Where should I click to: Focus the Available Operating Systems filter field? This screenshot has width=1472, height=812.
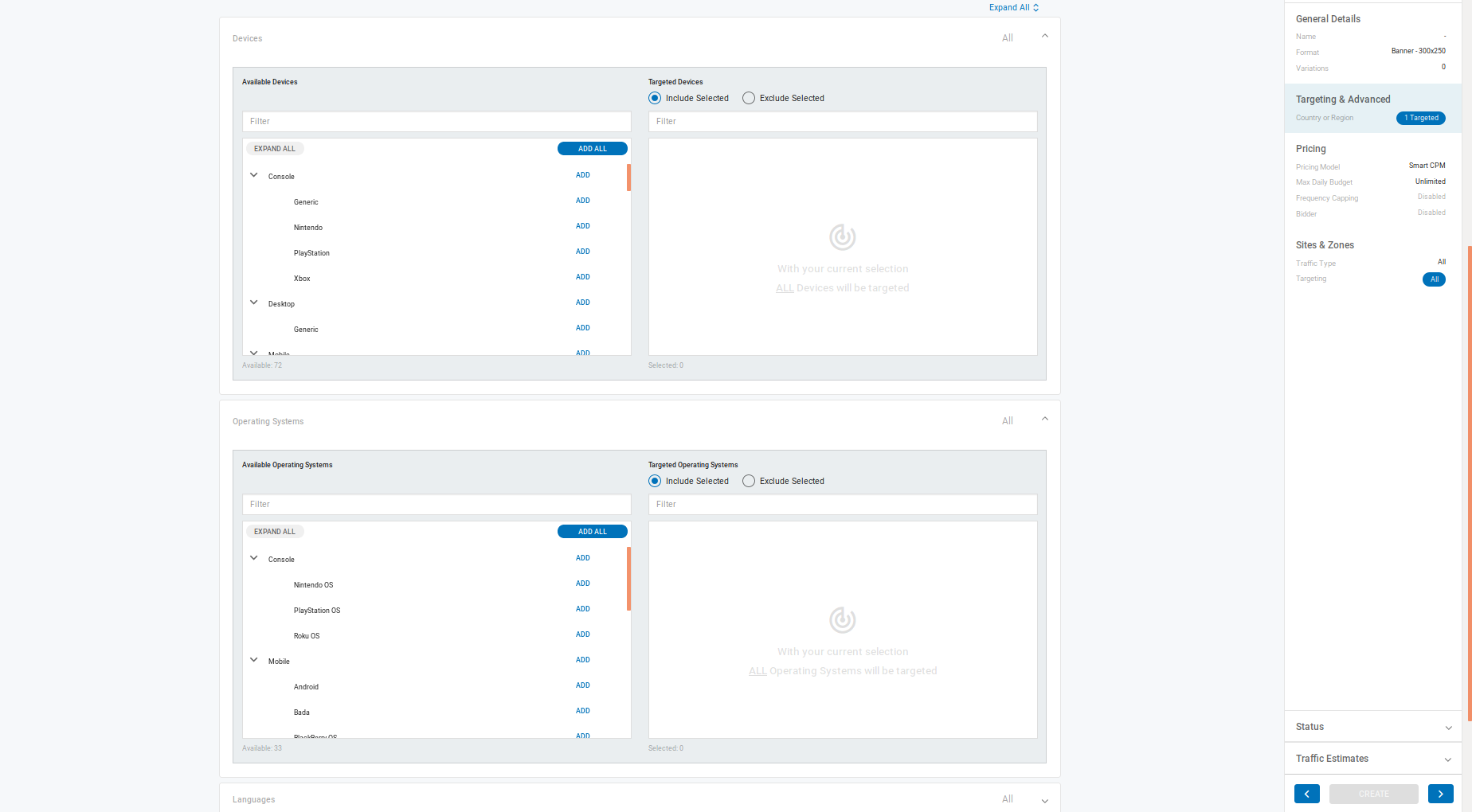point(437,505)
